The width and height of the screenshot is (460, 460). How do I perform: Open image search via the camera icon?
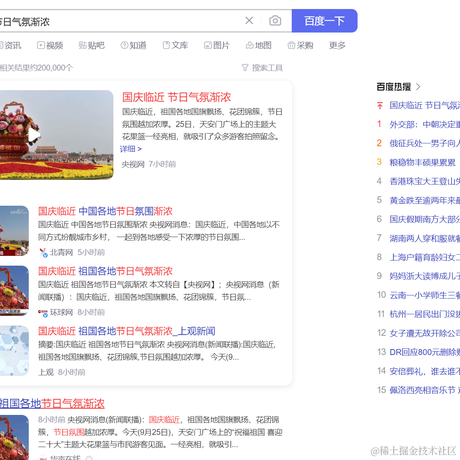[x=275, y=21]
